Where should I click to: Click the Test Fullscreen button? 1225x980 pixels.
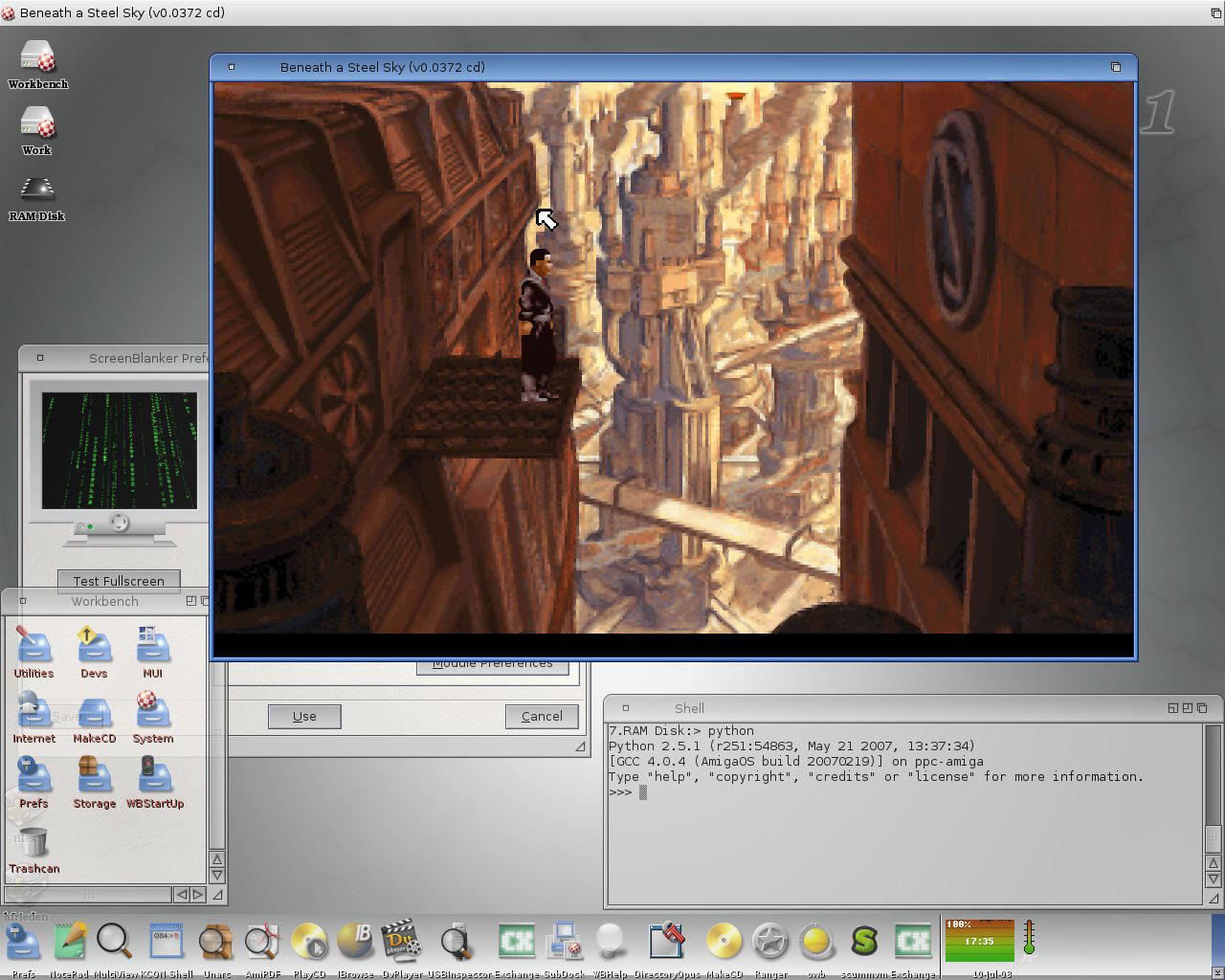119,581
